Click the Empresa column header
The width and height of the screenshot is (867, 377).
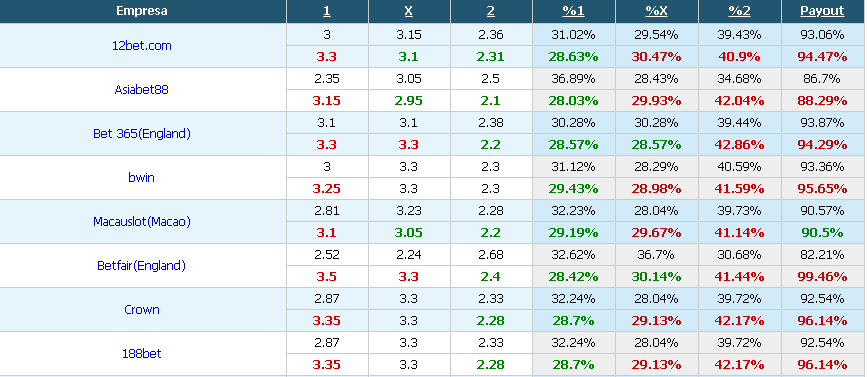(142, 11)
